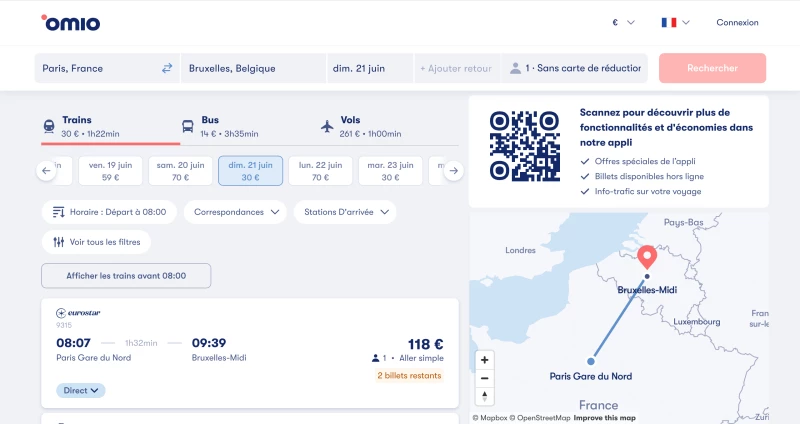Click the Rechercher button
Screen dimensions: 800x424
point(712,68)
